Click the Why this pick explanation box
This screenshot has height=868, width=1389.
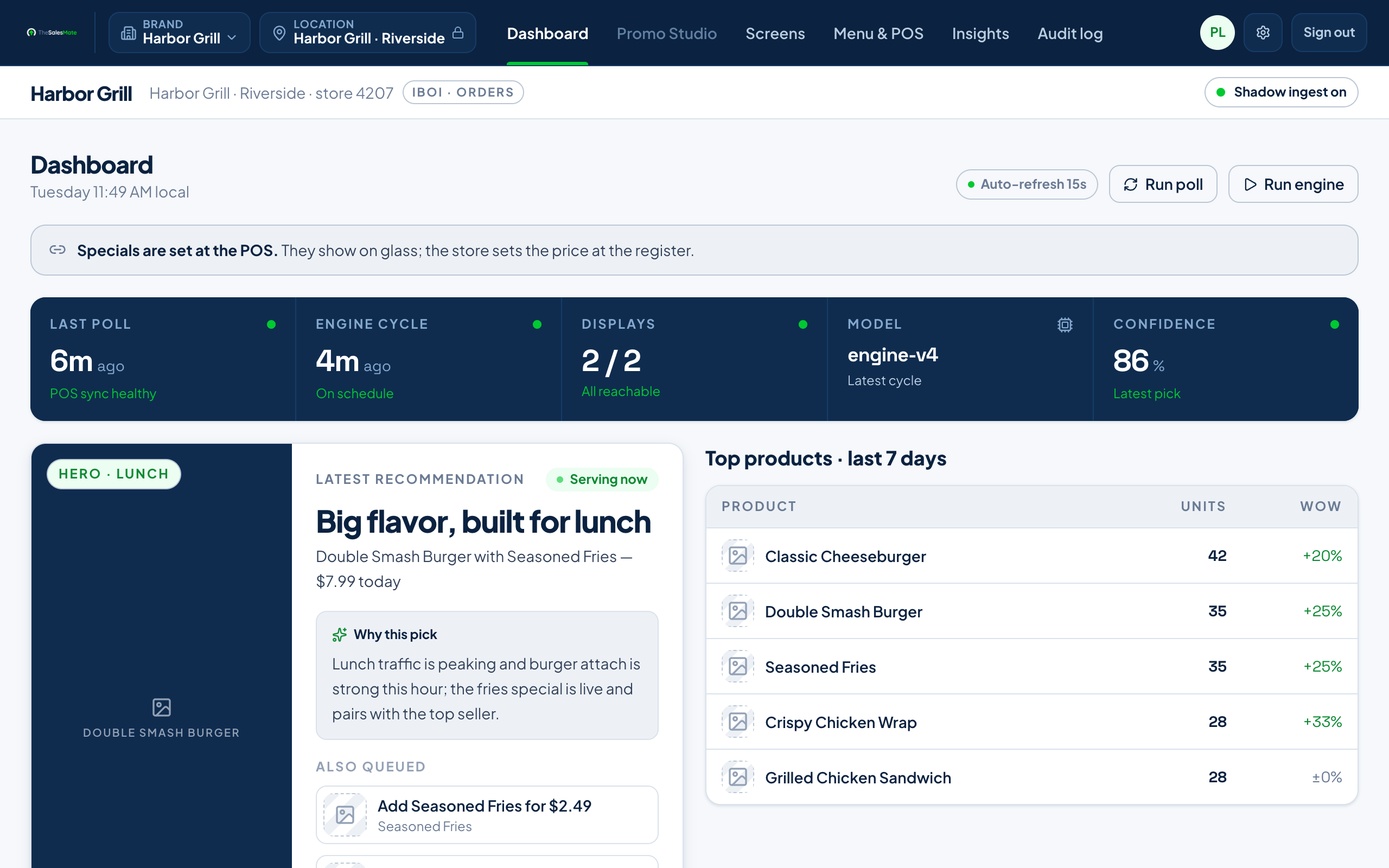click(487, 675)
